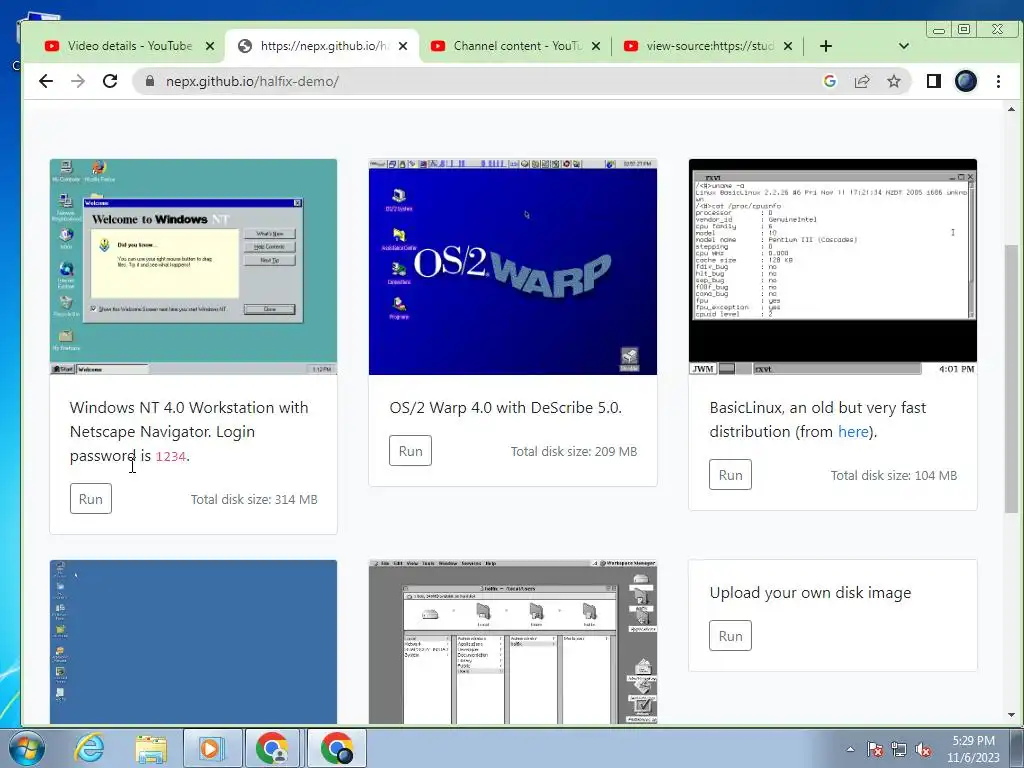
Task: Open Windows Explorer folder on taskbar
Action: tap(151, 748)
